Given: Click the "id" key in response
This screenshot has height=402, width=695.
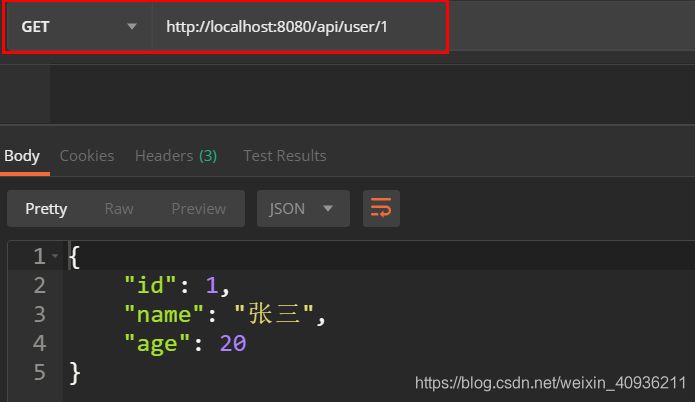Looking at the screenshot, I should (x=150, y=285).
